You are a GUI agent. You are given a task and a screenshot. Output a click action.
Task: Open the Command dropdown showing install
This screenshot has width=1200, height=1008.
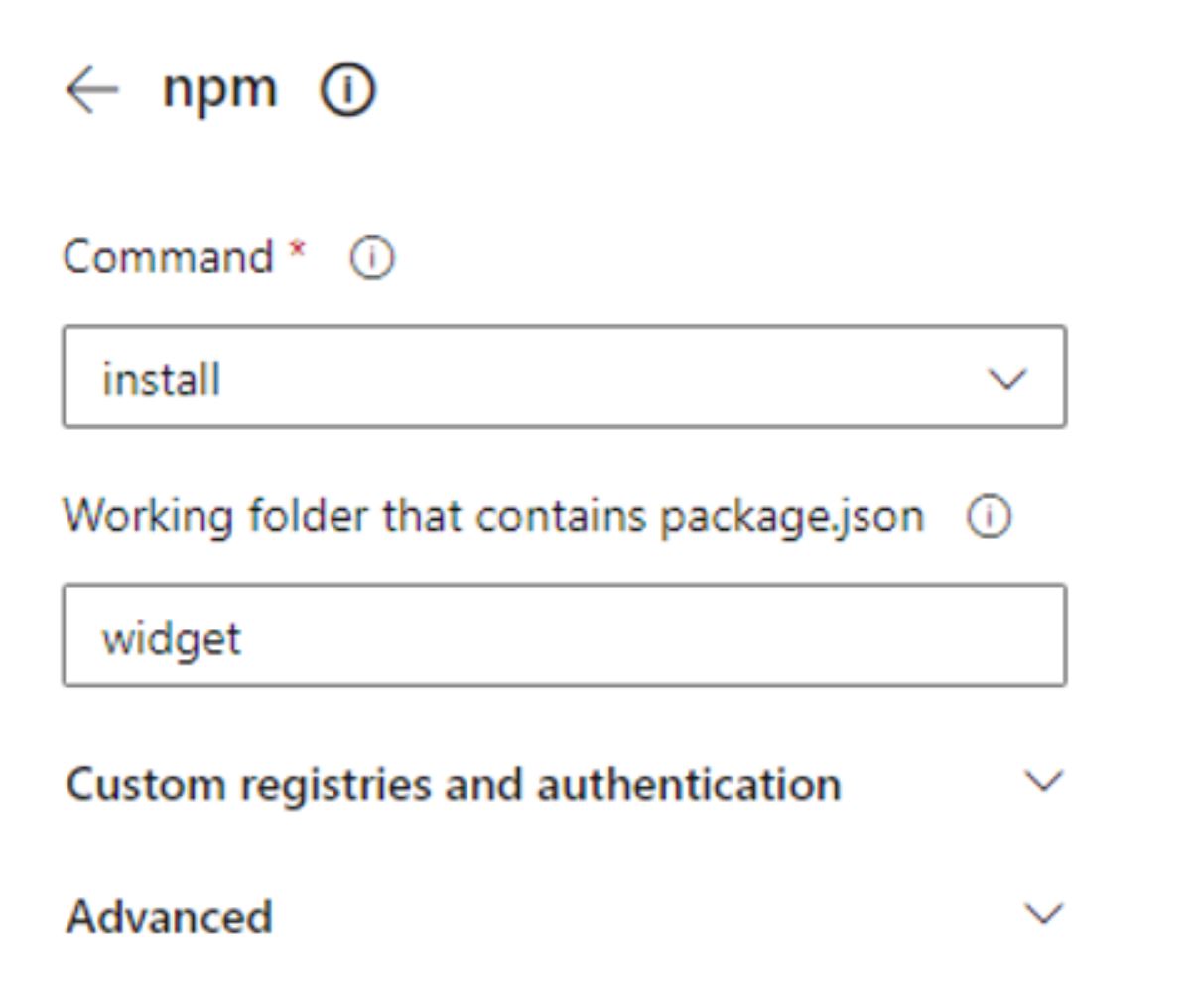tap(565, 377)
